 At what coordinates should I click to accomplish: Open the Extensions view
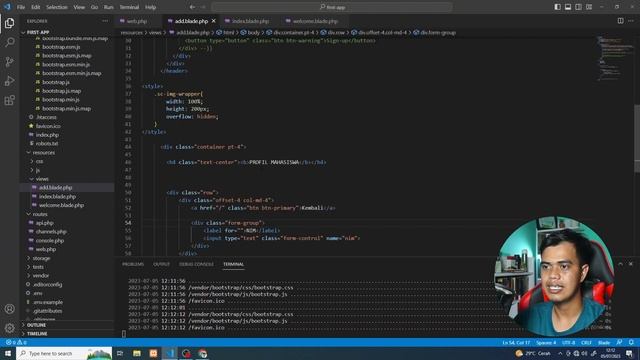(9, 100)
